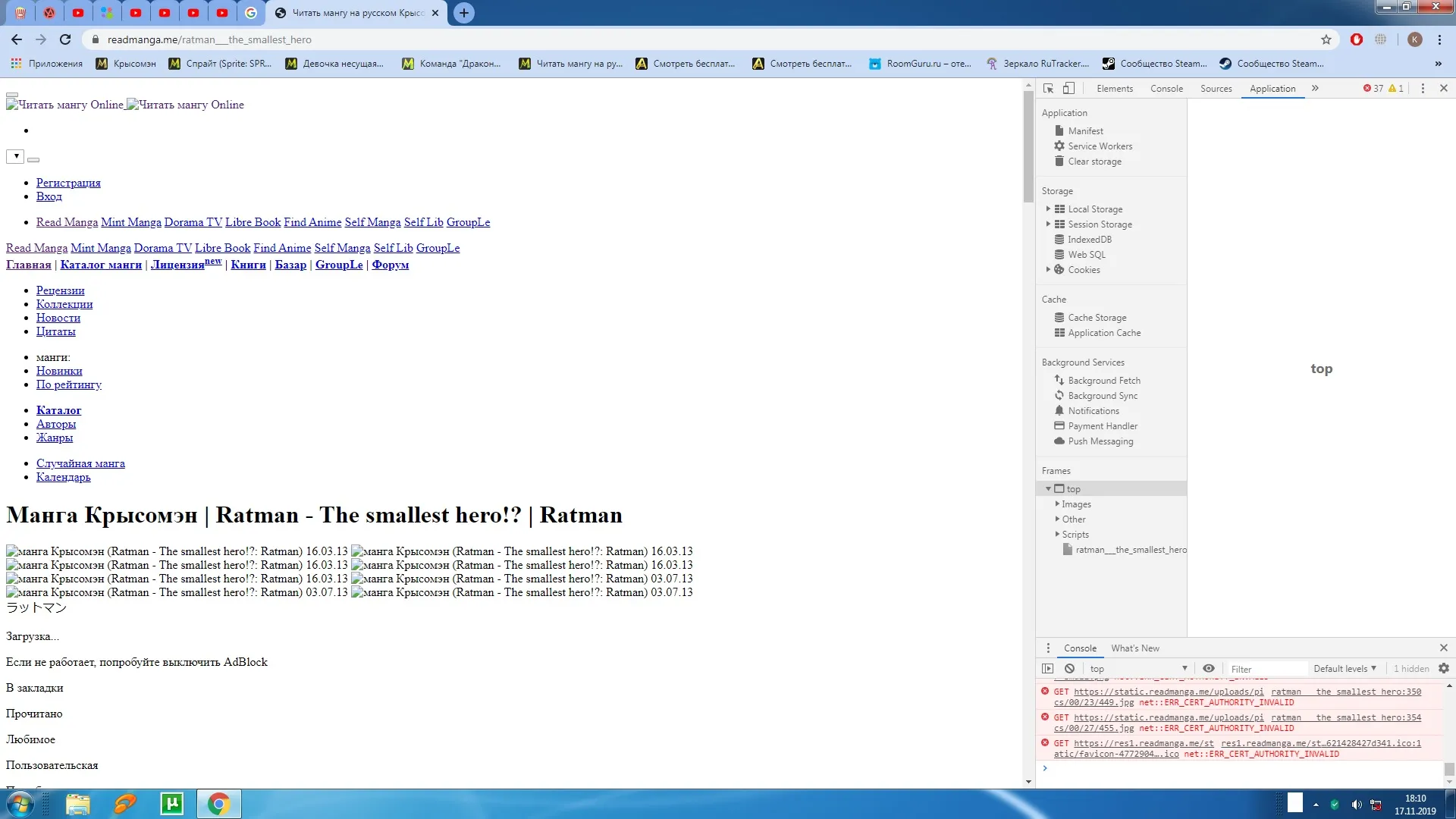Open the Chrome profile avatar
Image resolution: width=1456 pixels, height=819 pixels.
tap(1414, 39)
